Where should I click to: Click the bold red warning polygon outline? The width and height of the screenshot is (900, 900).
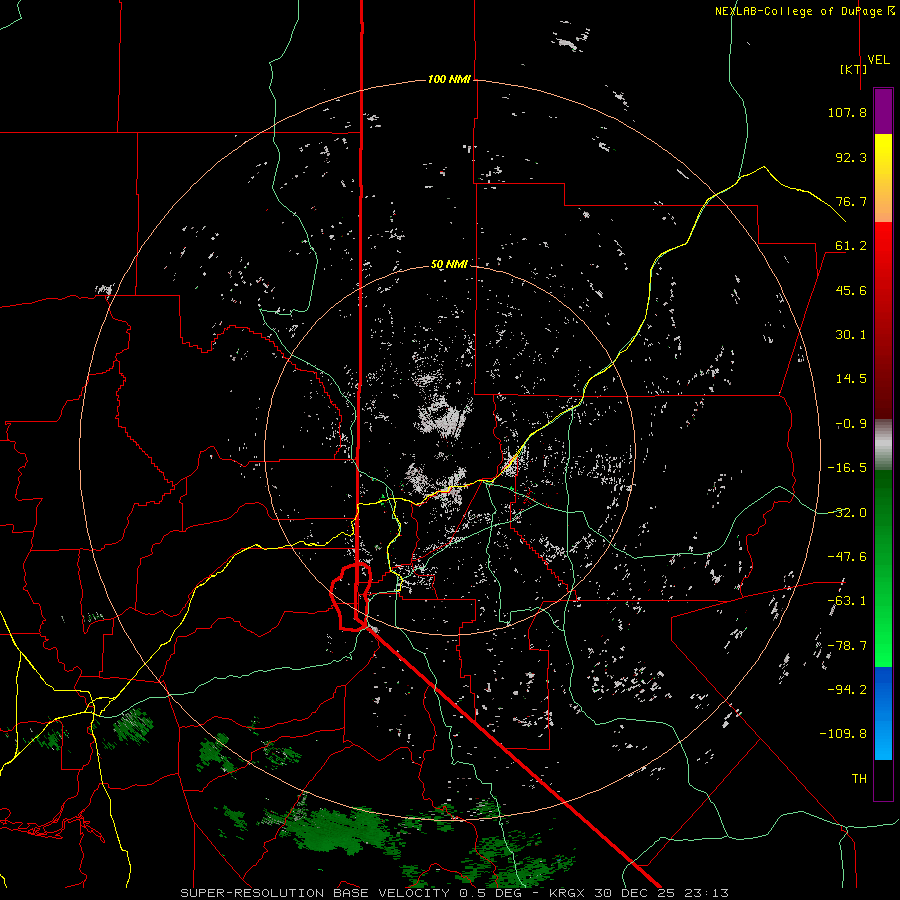[351, 597]
